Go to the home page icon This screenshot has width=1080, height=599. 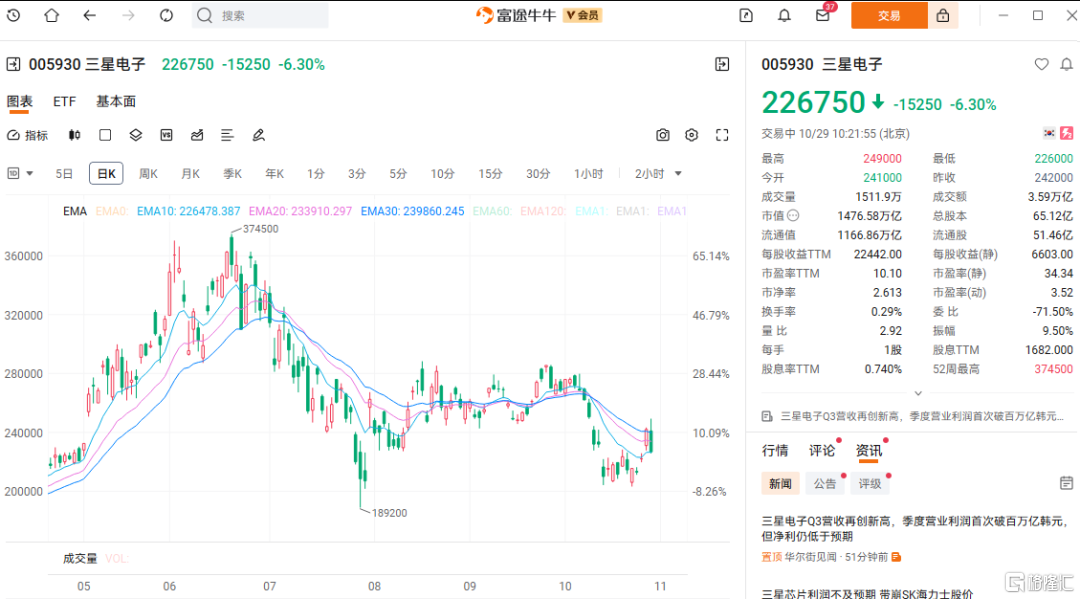pyautogui.click(x=52, y=15)
